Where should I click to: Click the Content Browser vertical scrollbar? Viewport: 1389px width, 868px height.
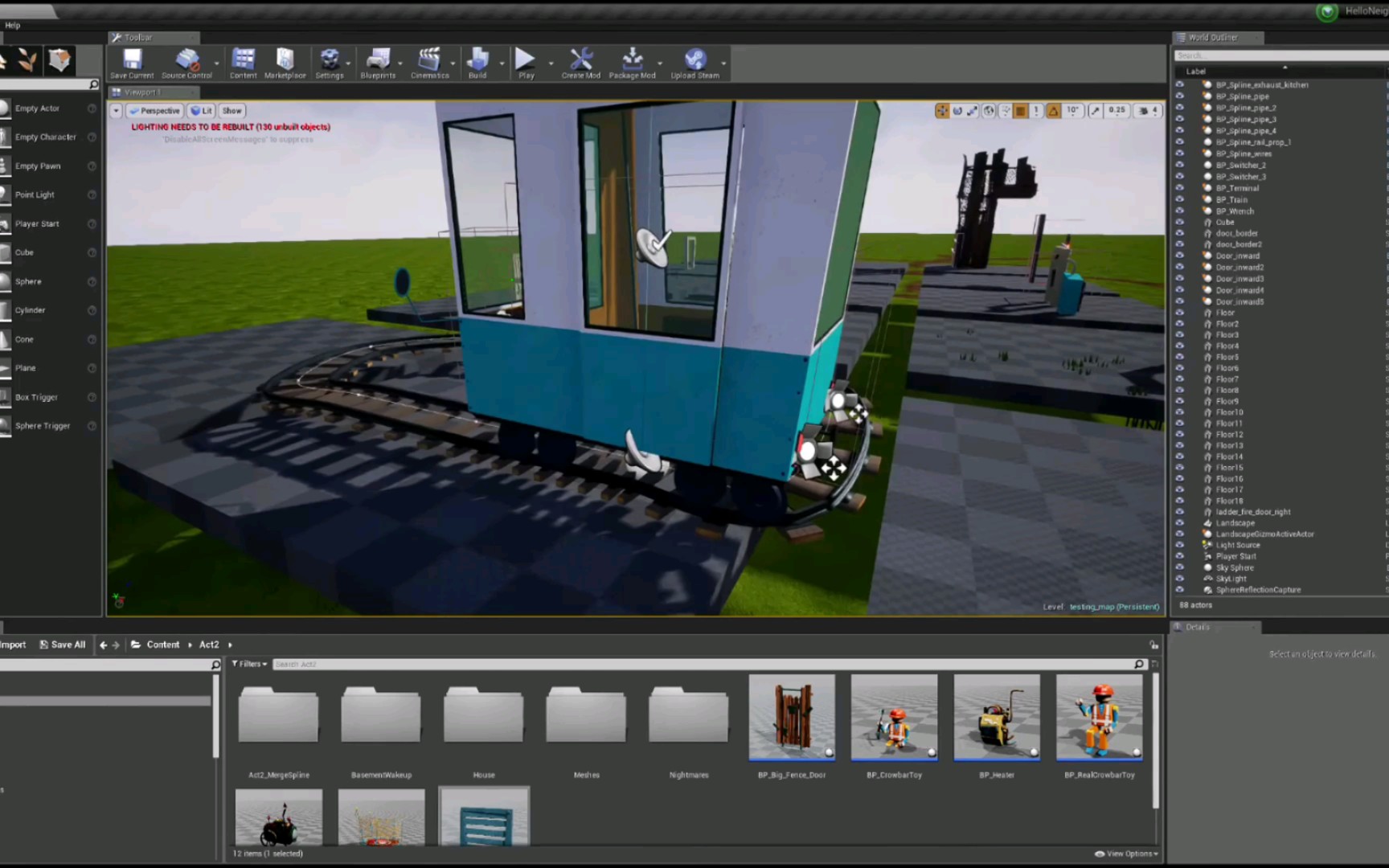point(1156,740)
